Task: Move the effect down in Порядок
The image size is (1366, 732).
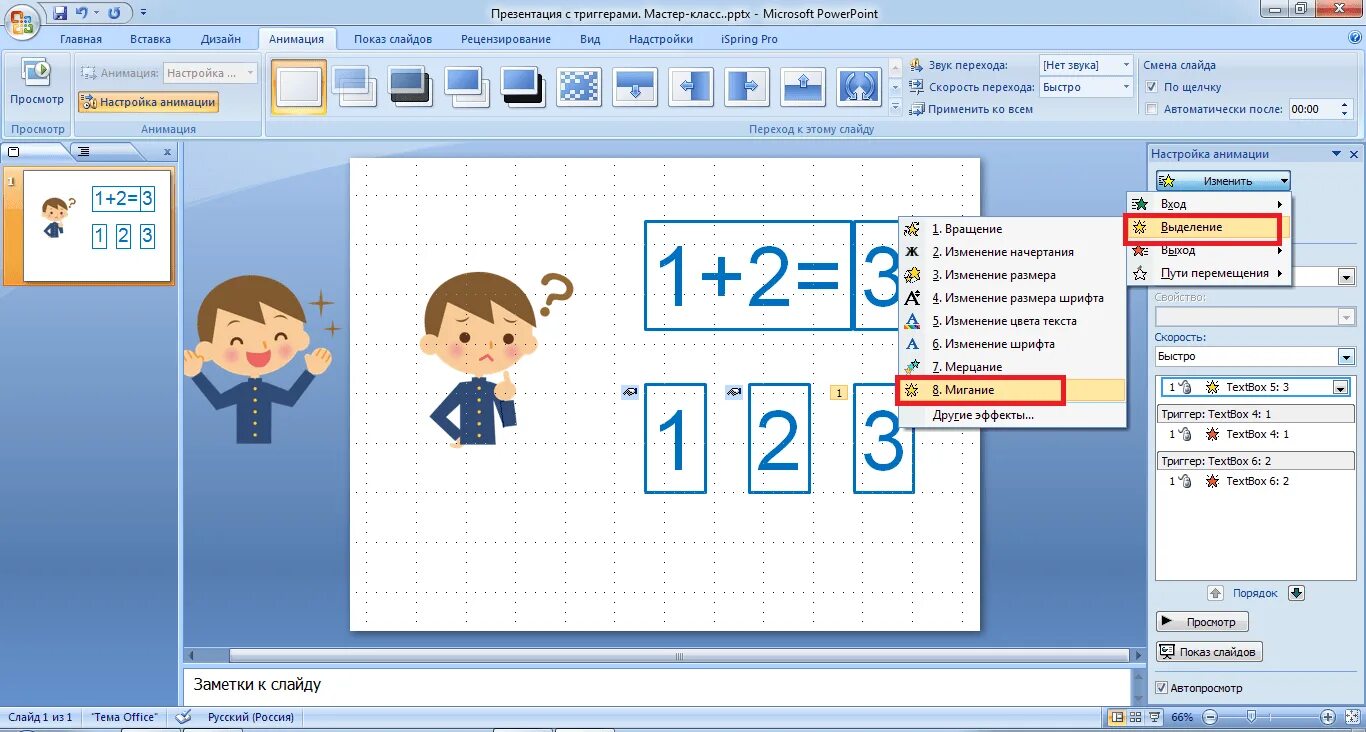Action: (1296, 593)
